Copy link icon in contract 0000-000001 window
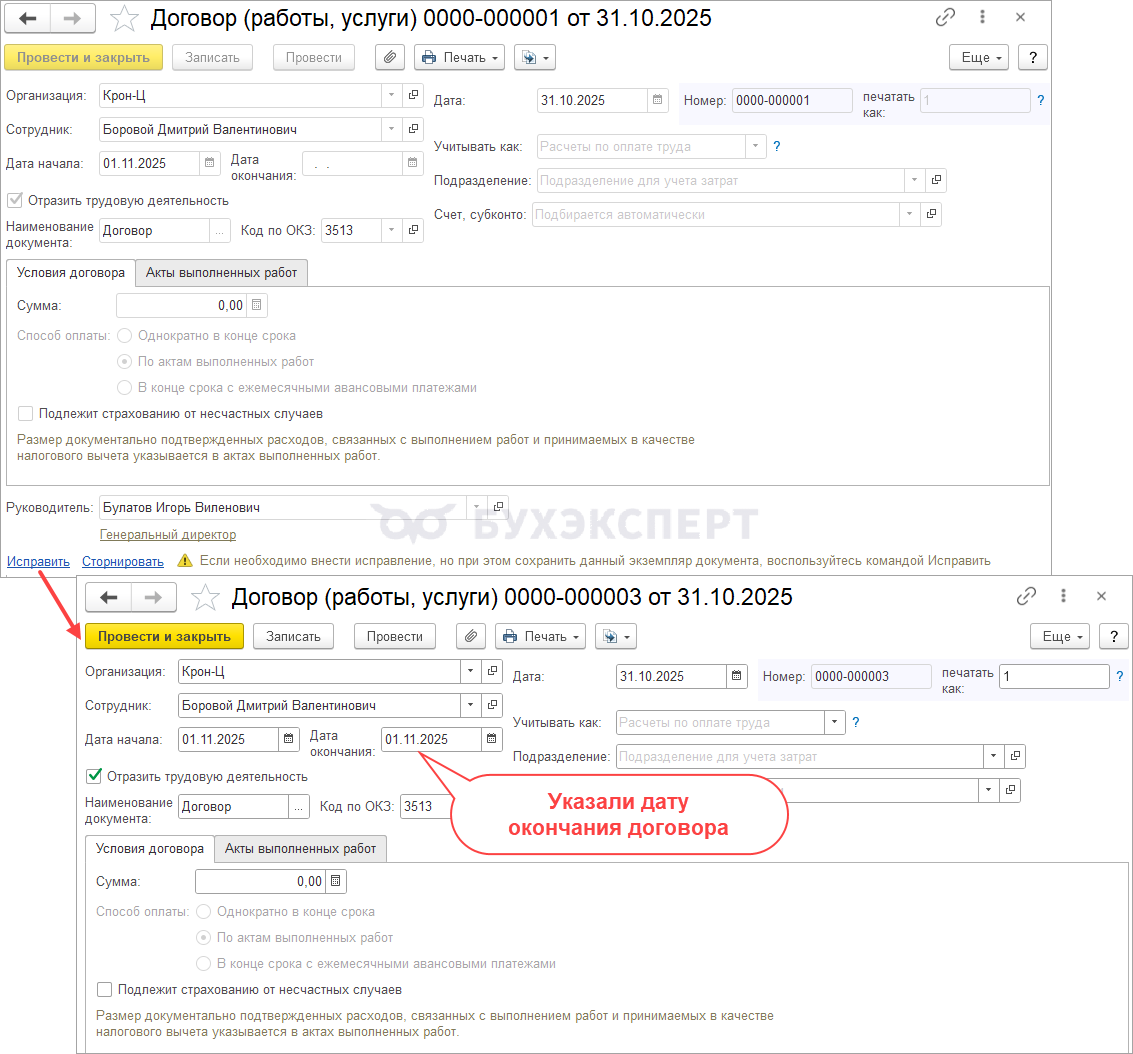The image size is (1133, 1054). [945, 17]
